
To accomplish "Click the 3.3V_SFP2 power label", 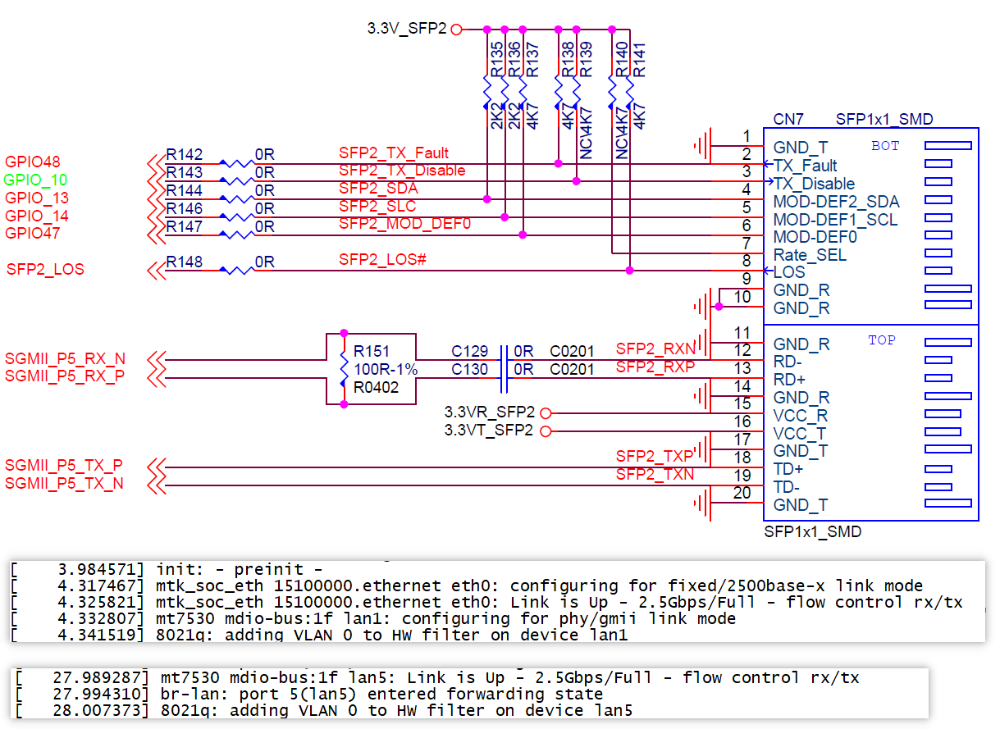I will click(407, 29).
